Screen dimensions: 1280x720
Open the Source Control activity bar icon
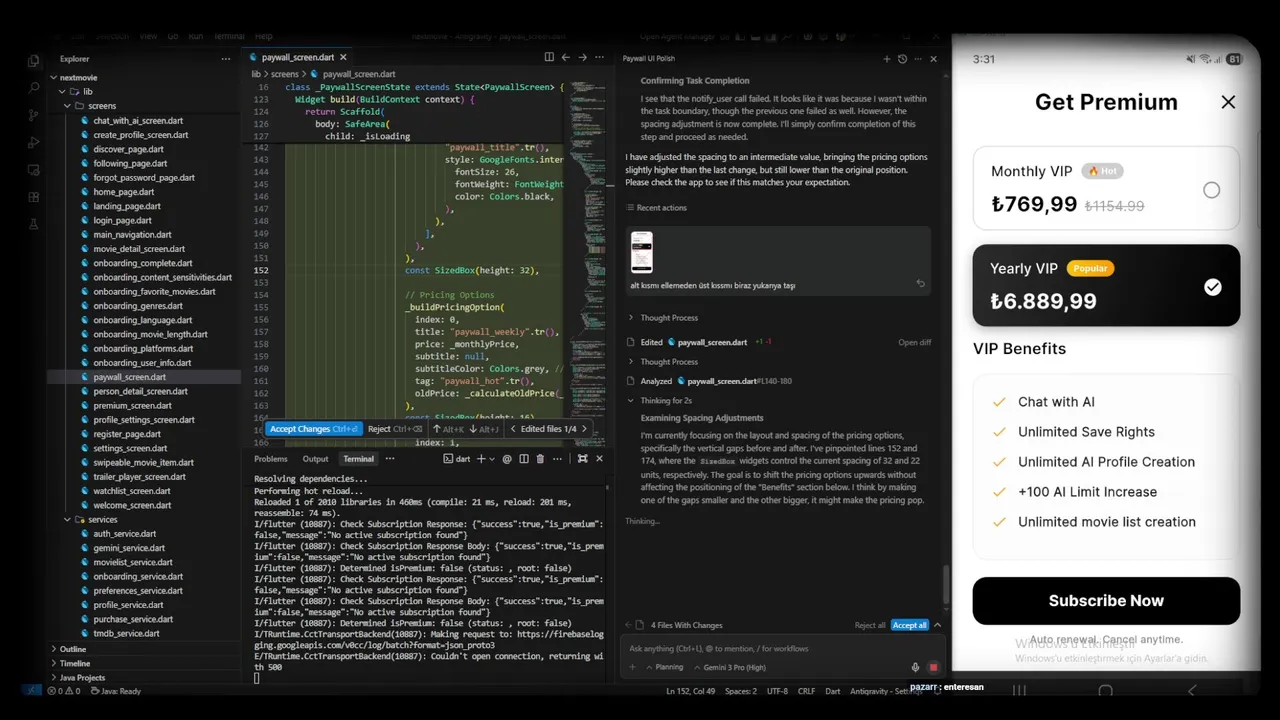point(33,115)
